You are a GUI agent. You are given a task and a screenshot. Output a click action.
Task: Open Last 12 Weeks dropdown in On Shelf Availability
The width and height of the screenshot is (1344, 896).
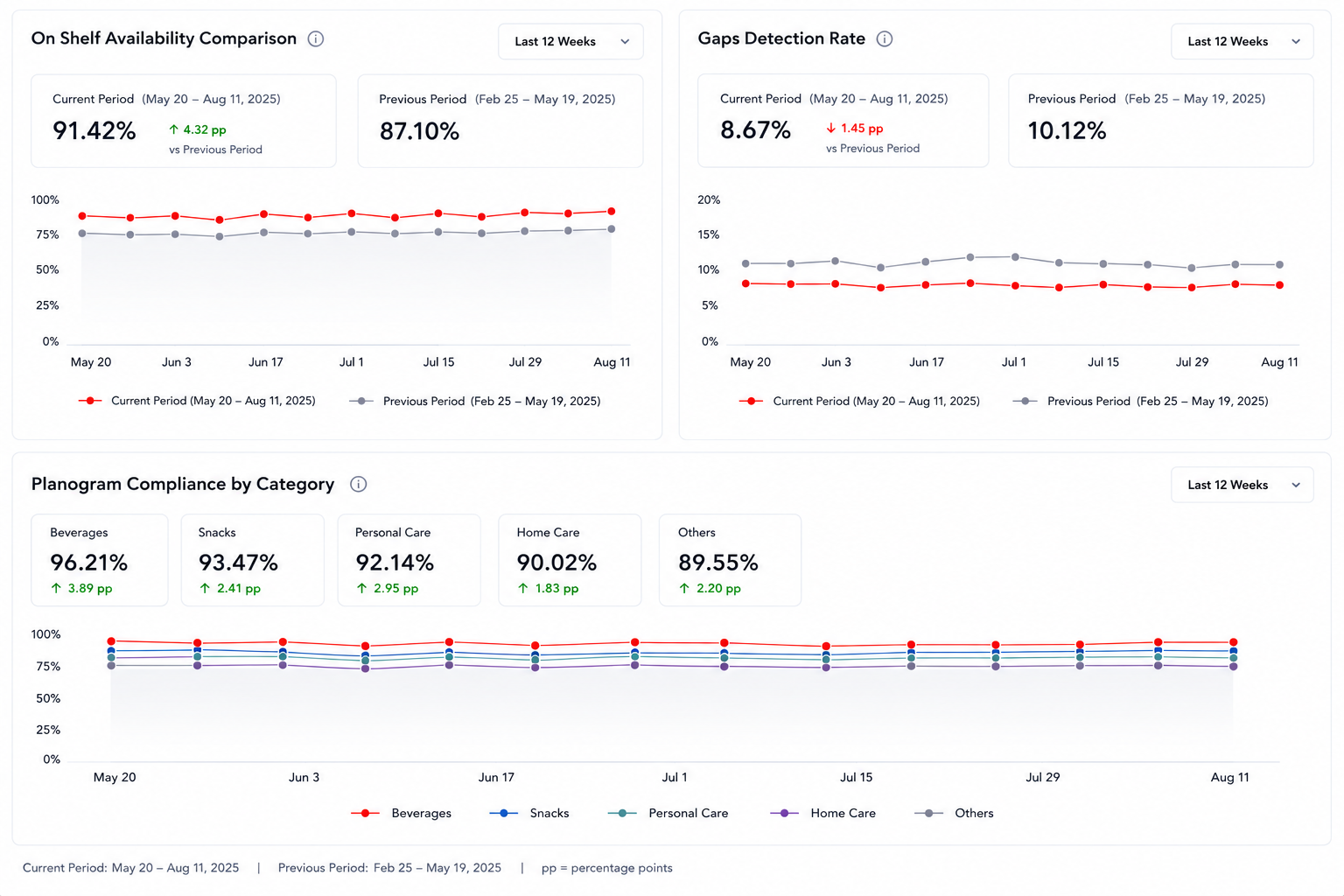570,41
